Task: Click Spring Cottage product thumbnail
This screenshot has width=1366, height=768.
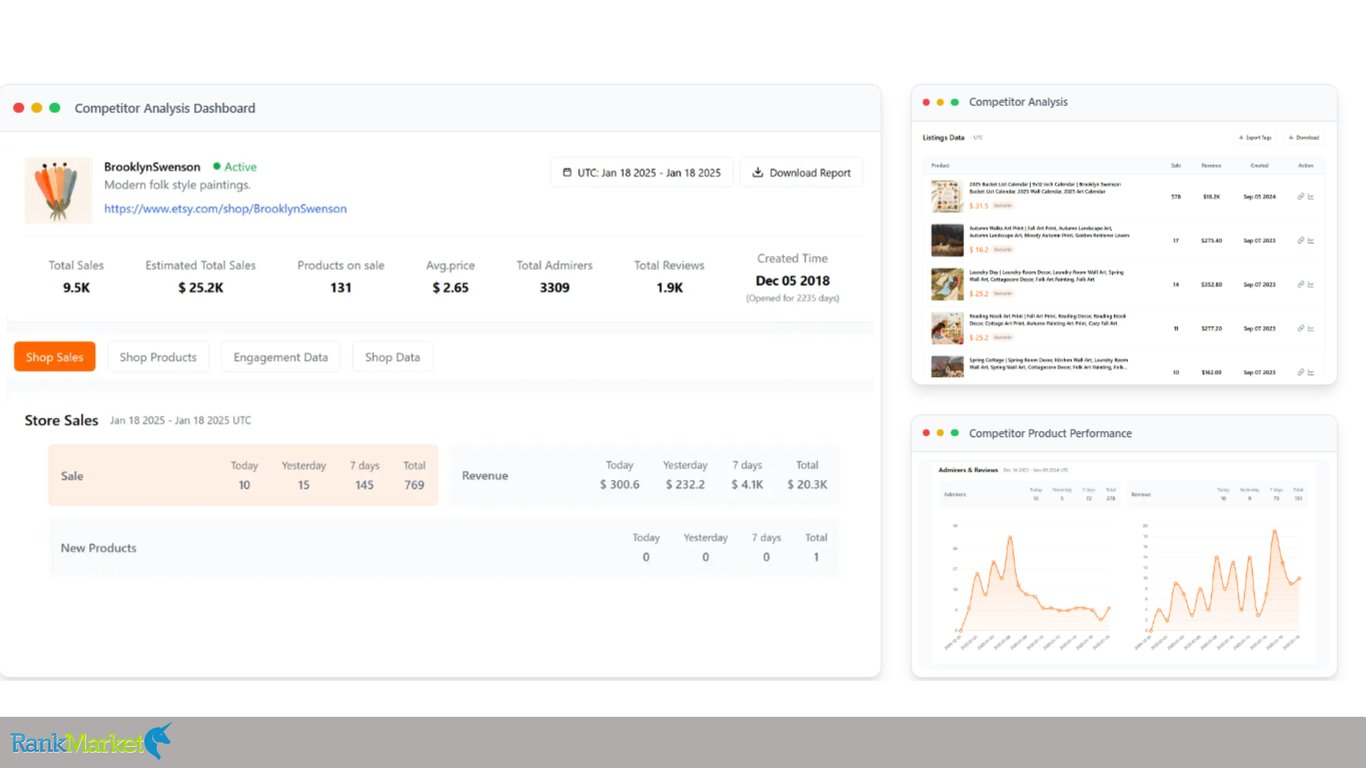Action: (947, 366)
